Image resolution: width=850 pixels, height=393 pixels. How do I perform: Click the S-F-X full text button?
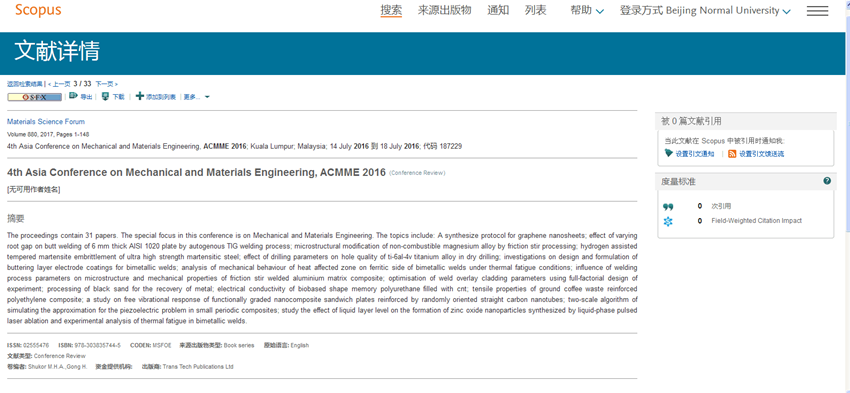click(x=35, y=97)
